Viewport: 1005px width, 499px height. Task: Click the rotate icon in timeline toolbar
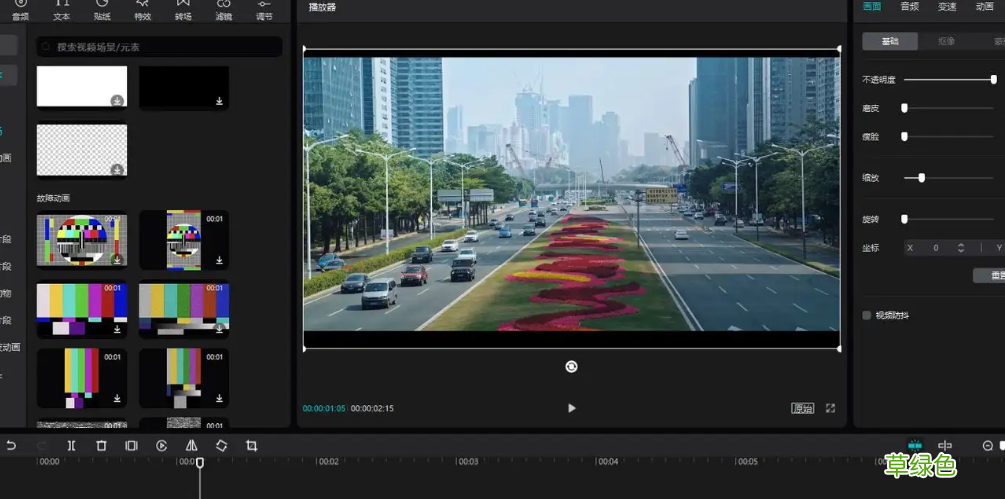pyautogui.click(x=221, y=446)
